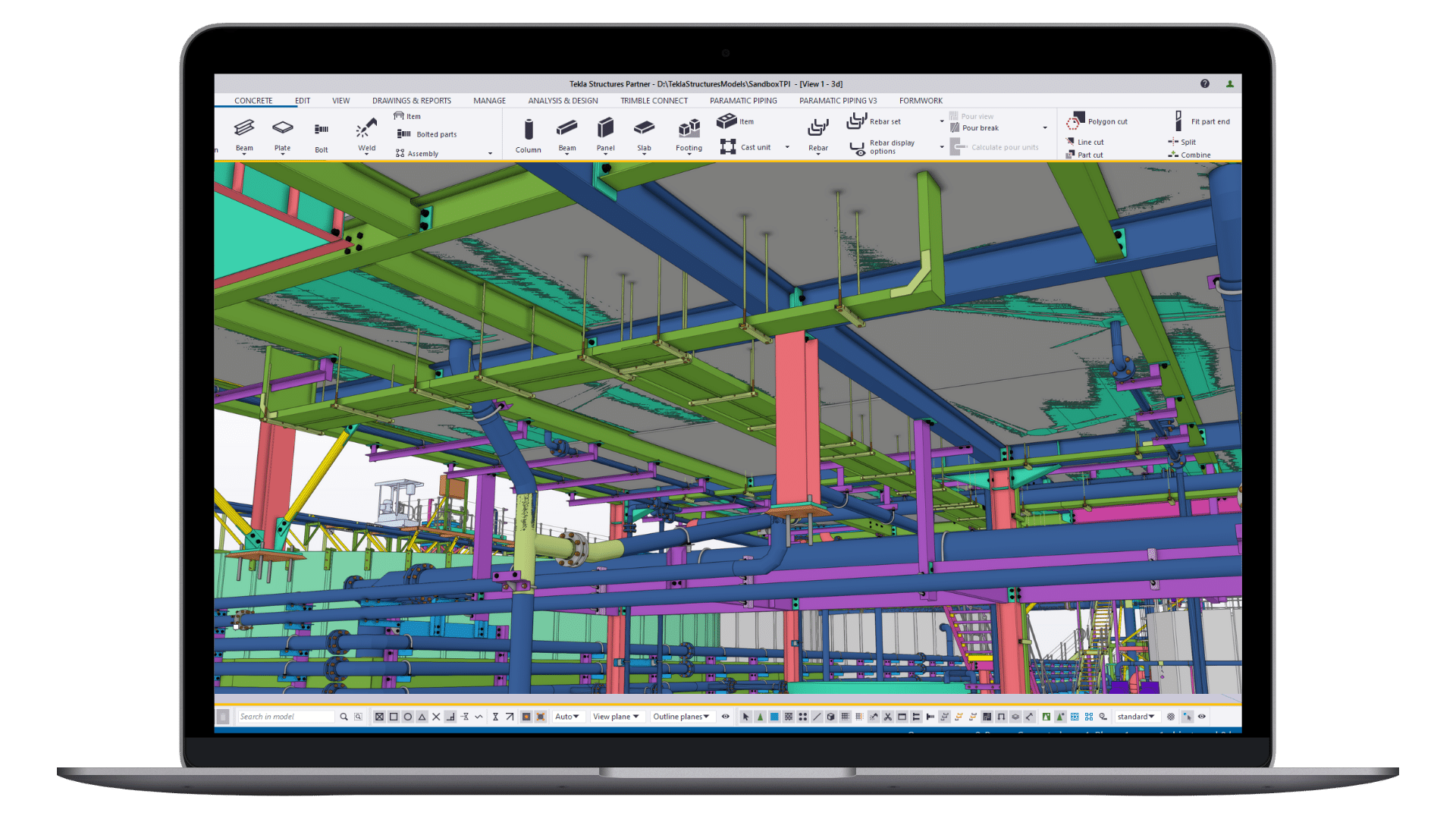The image size is (1456, 819).
Task: Click the steel Plate tool icon
Action: point(282,129)
